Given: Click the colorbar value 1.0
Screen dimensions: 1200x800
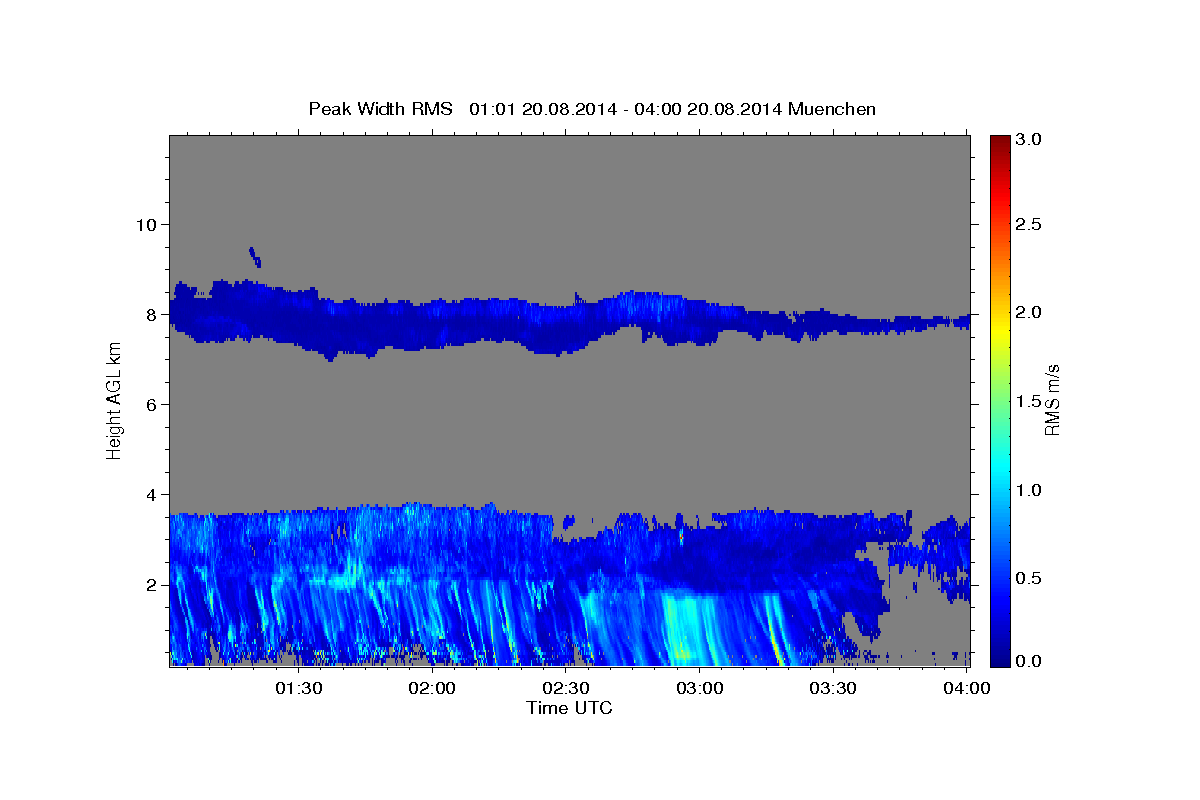Looking at the screenshot, I should click(x=1030, y=490).
